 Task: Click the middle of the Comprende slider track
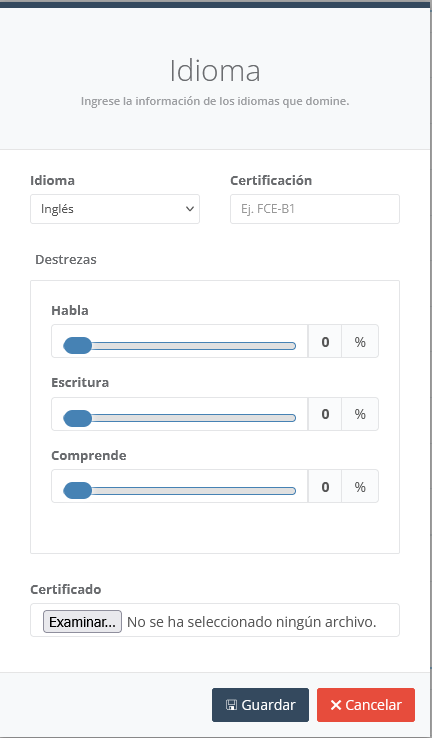point(179,491)
